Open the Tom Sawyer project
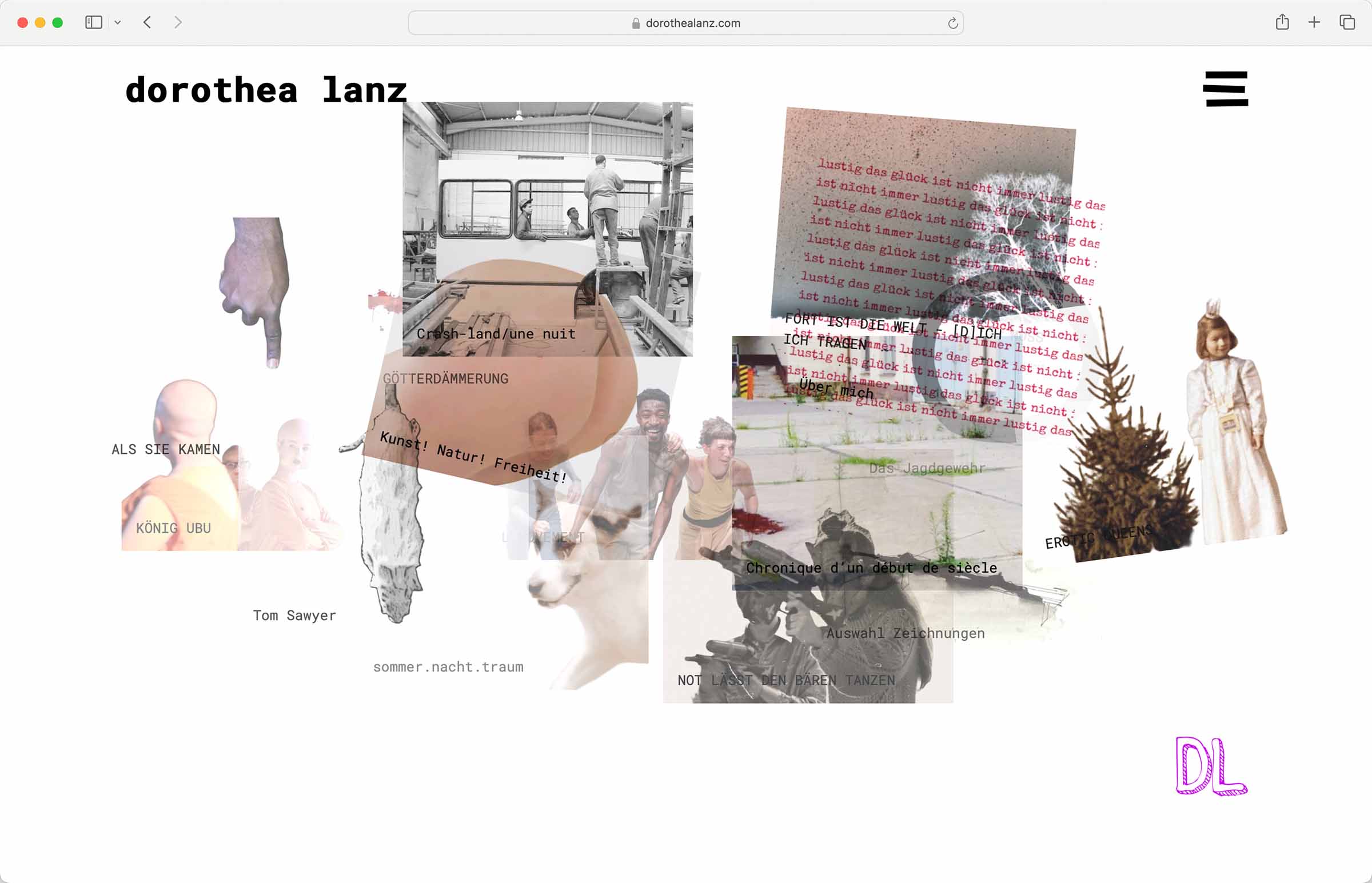 pyautogui.click(x=294, y=615)
